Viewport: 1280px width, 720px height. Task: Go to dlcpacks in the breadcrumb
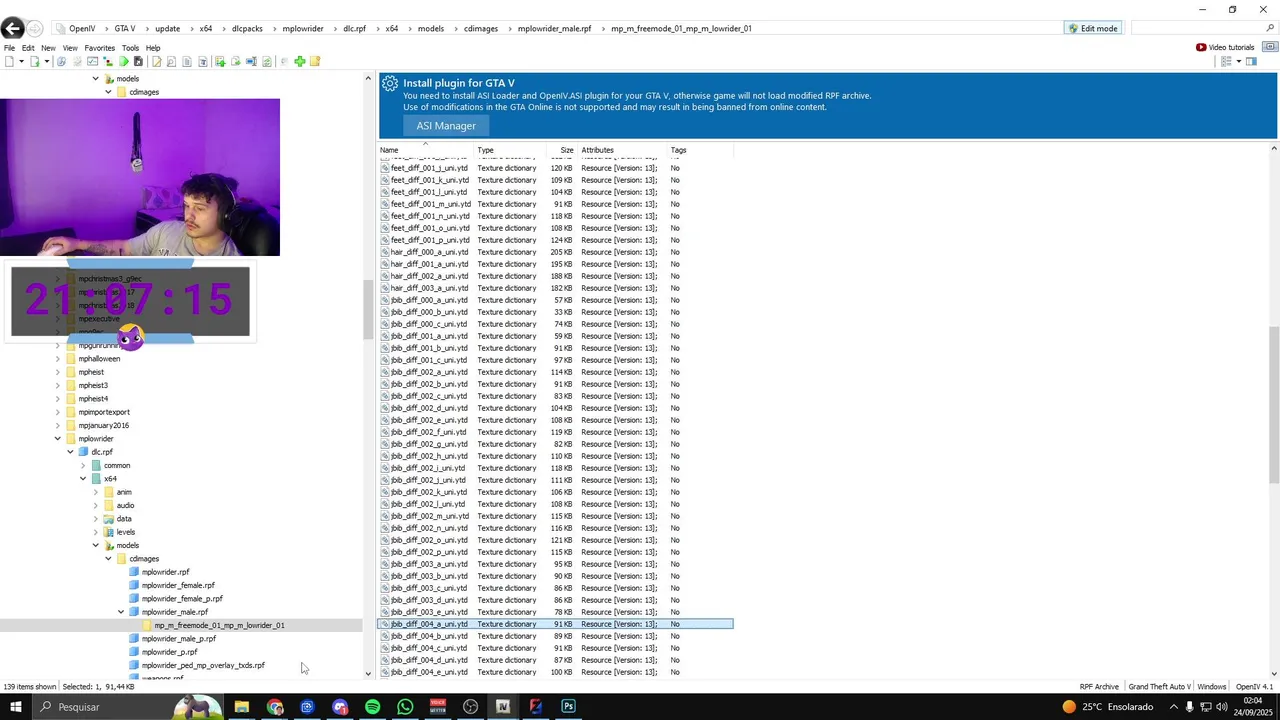(247, 28)
